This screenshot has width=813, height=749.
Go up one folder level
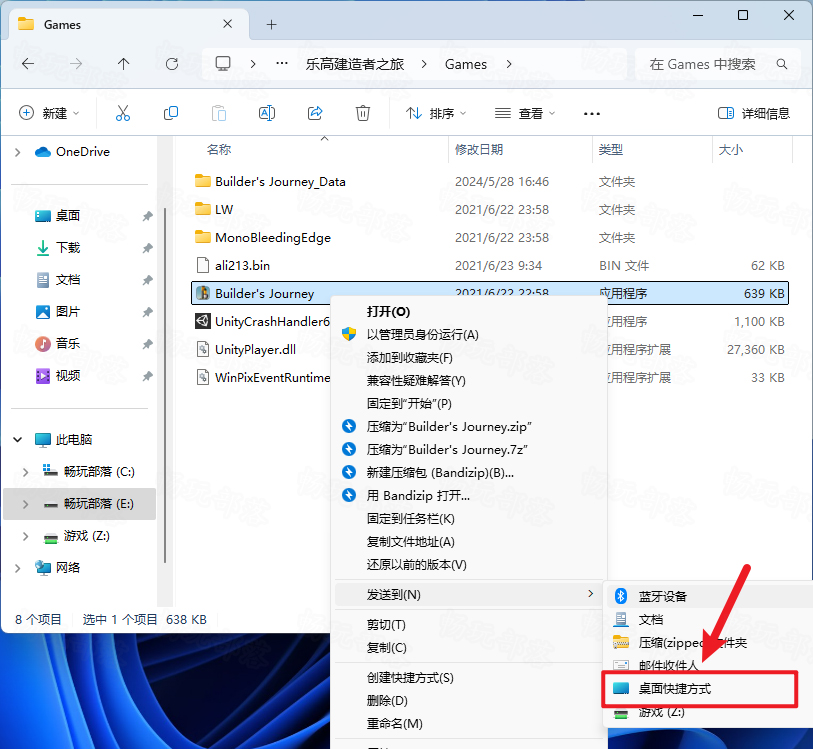point(123,64)
